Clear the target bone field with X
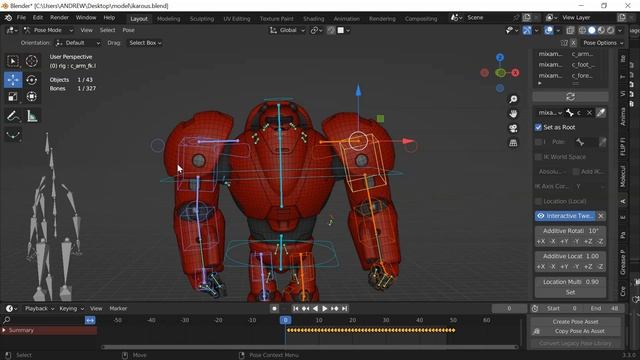Viewport: 640px width, 360px height. coord(589,113)
